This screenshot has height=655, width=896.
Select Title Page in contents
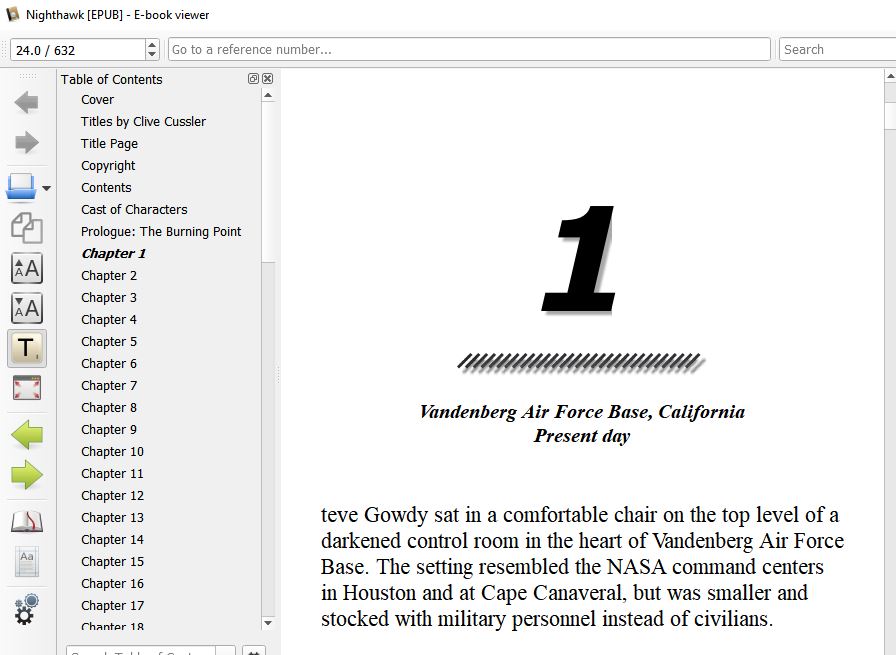point(109,143)
